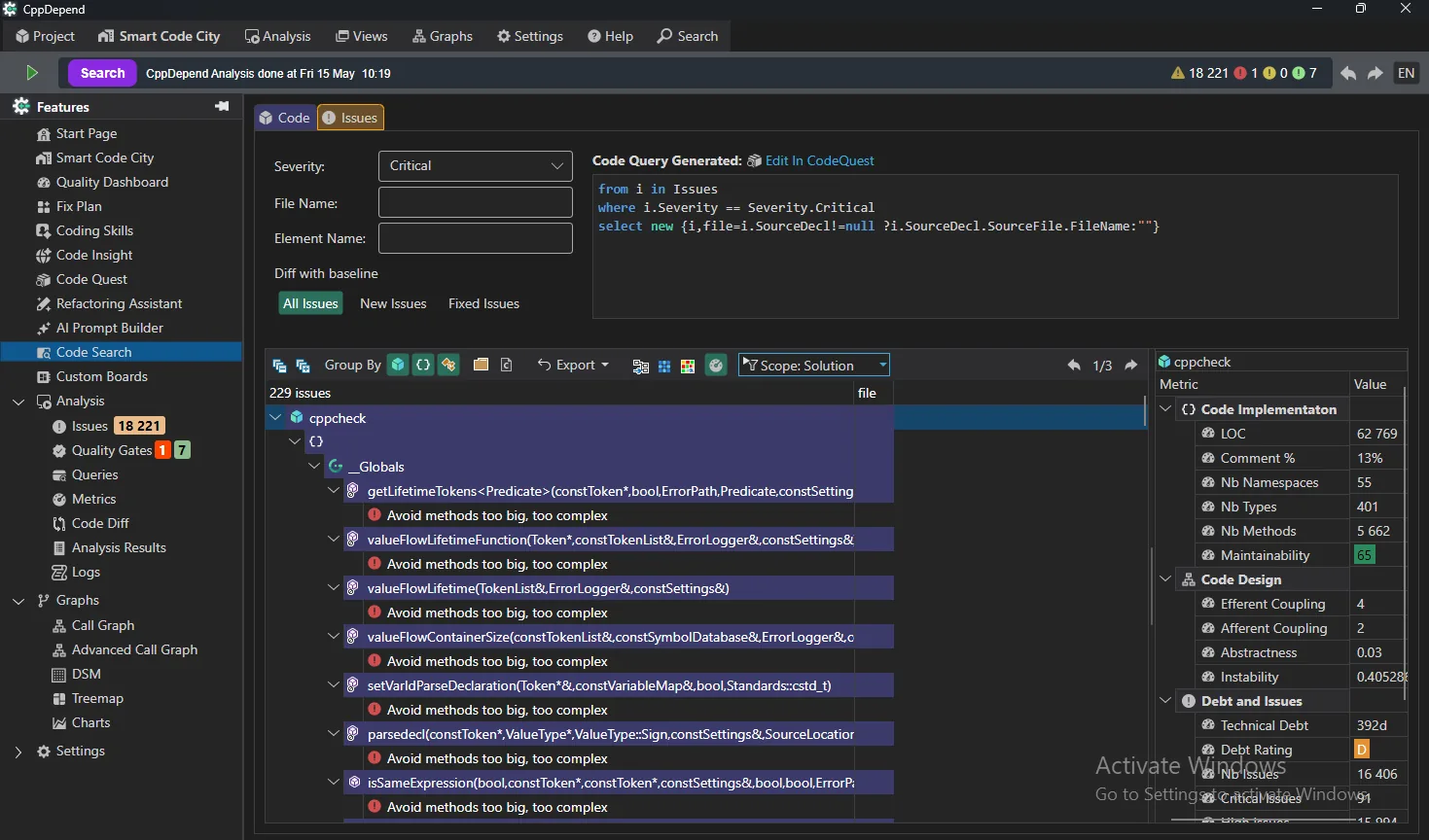Open the Views menu
Image resolution: width=1429 pixels, height=840 pixels.
362,36
